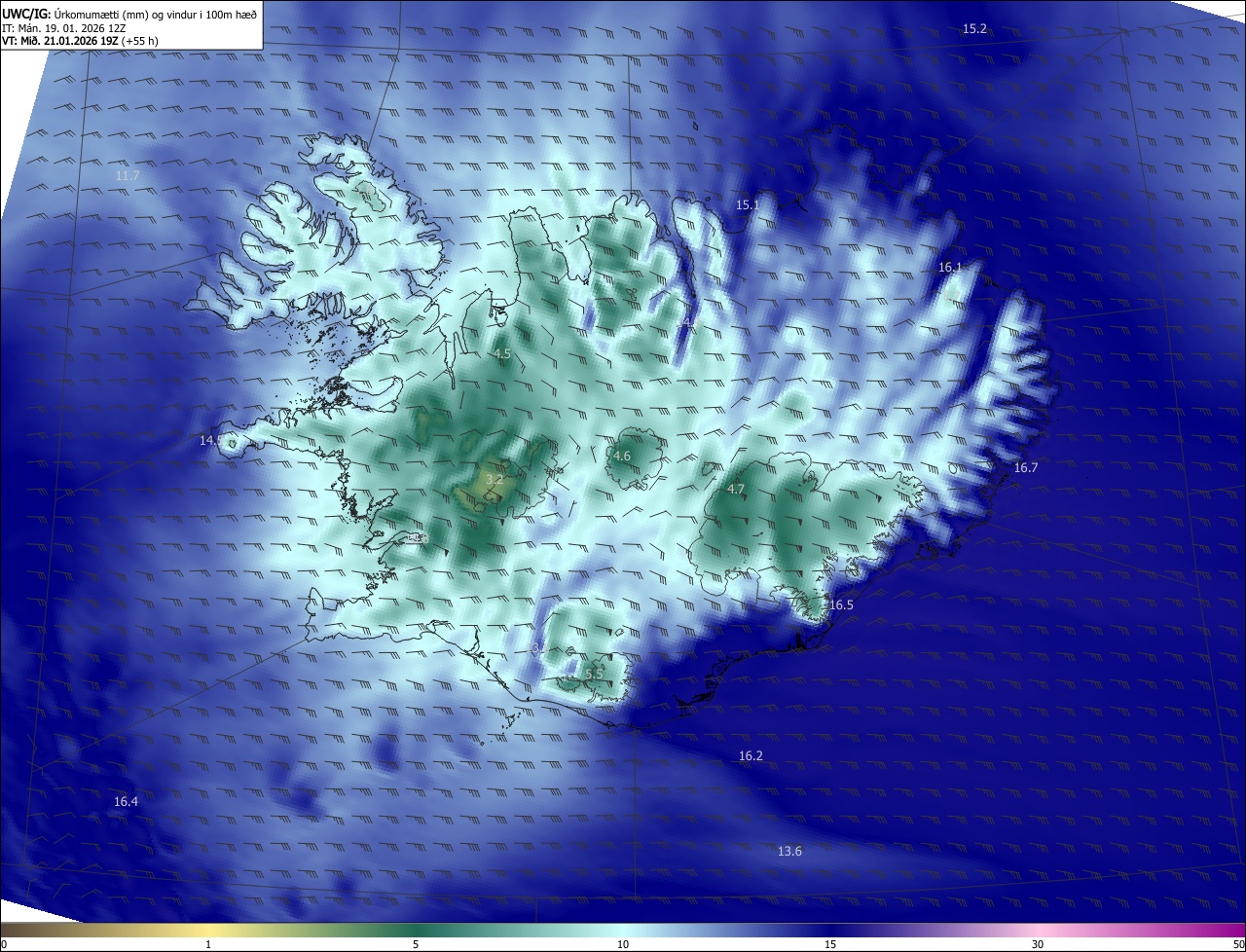Click the 15.1 value label
Screen dimensions: 1246x952
[747, 205]
